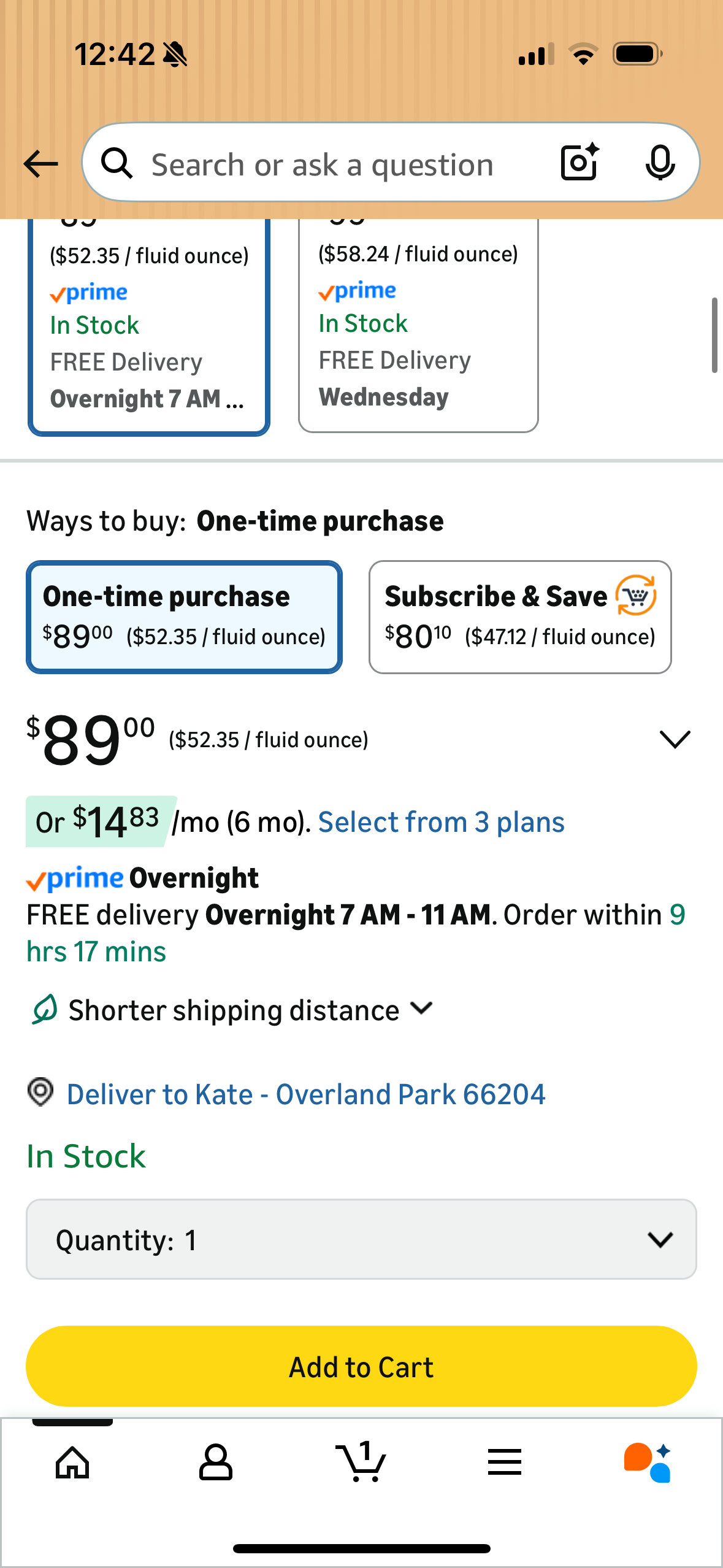The height and width of the screenshot is (1568, 723).
Task: Open the hamburger menu icon
Action: (505, 1463)
